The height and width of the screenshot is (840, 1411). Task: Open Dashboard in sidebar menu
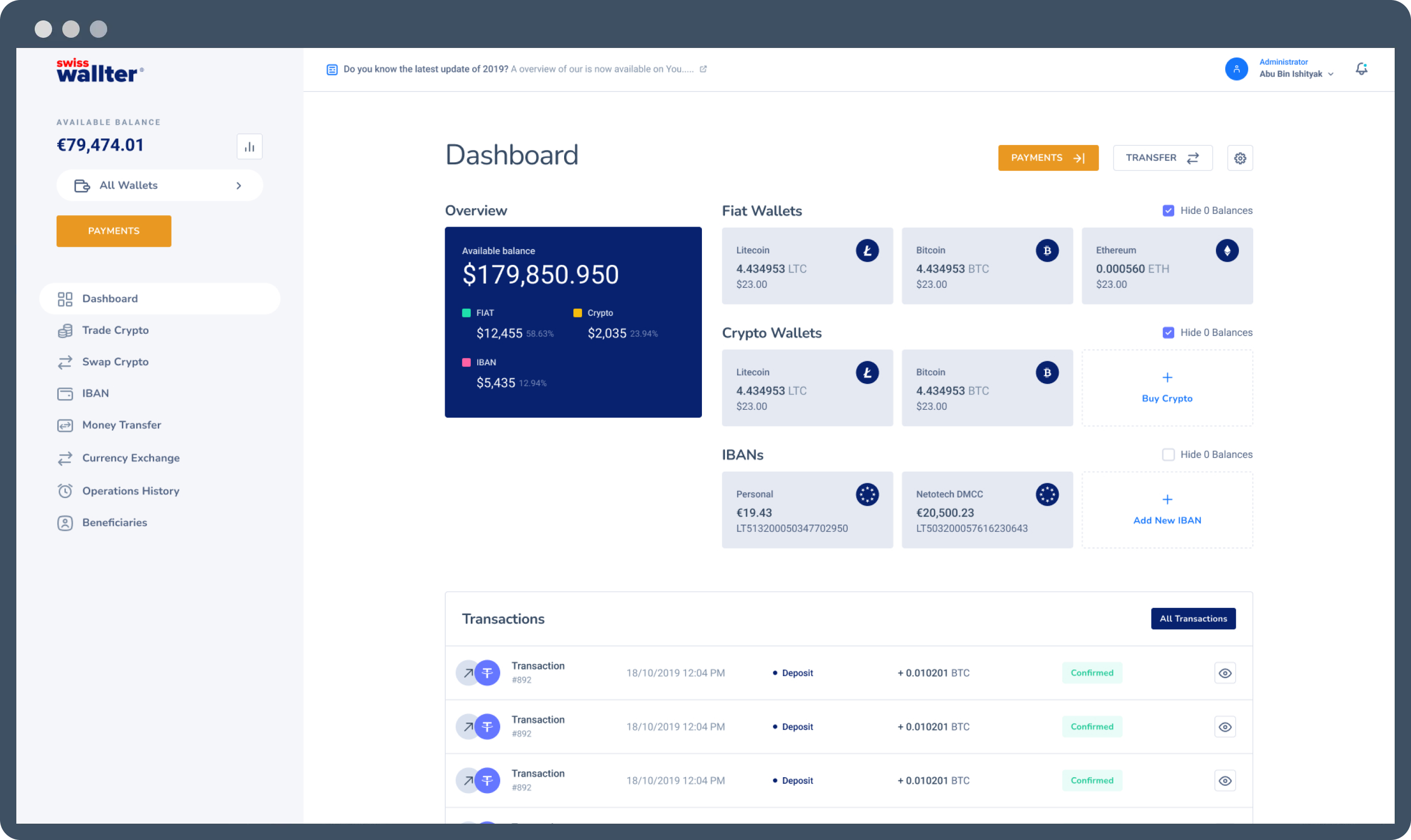pos(160,299)
